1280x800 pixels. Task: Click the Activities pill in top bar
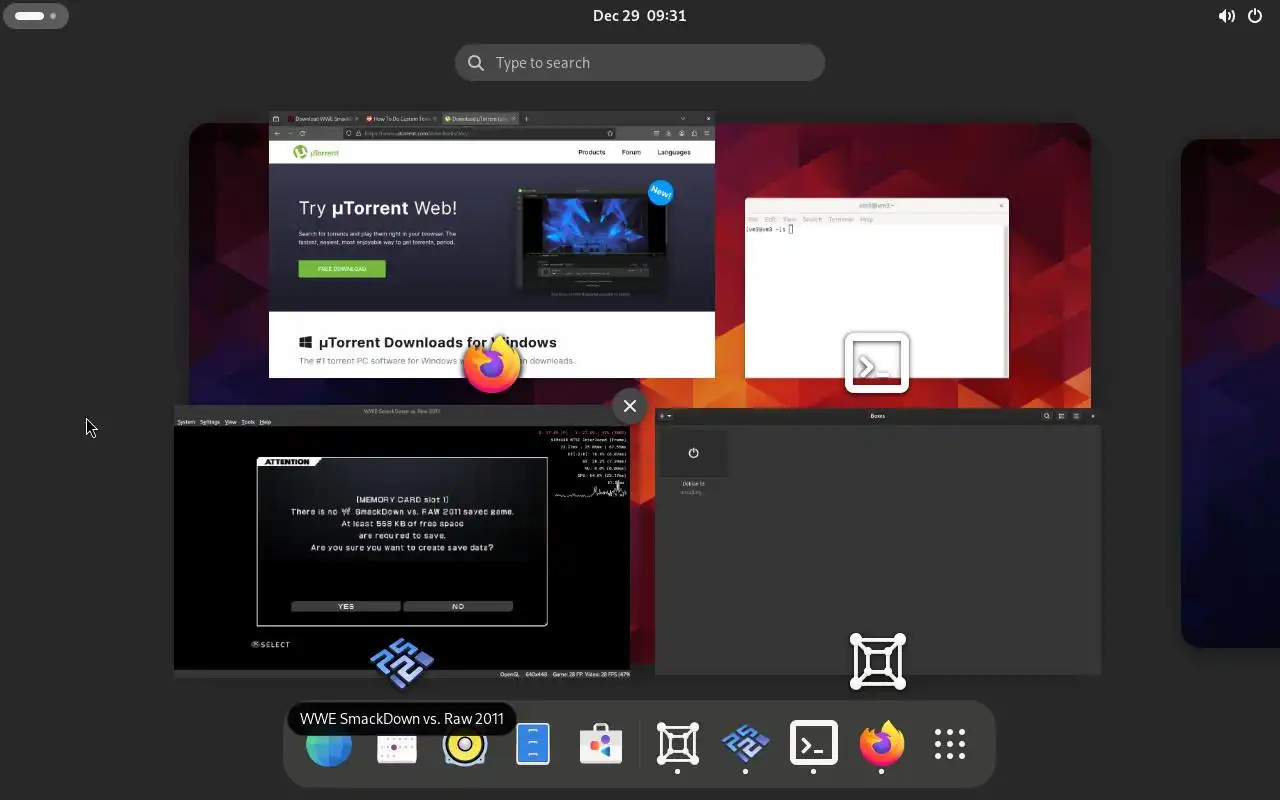click(36, 16)
